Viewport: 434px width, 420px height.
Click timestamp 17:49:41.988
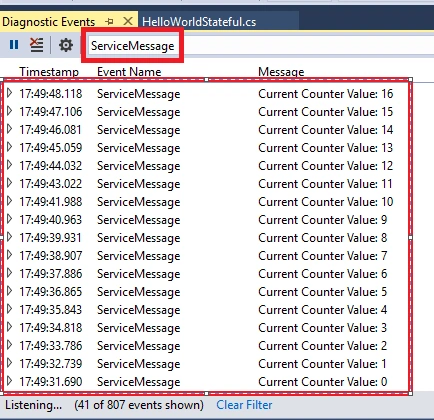coord(51,202)
